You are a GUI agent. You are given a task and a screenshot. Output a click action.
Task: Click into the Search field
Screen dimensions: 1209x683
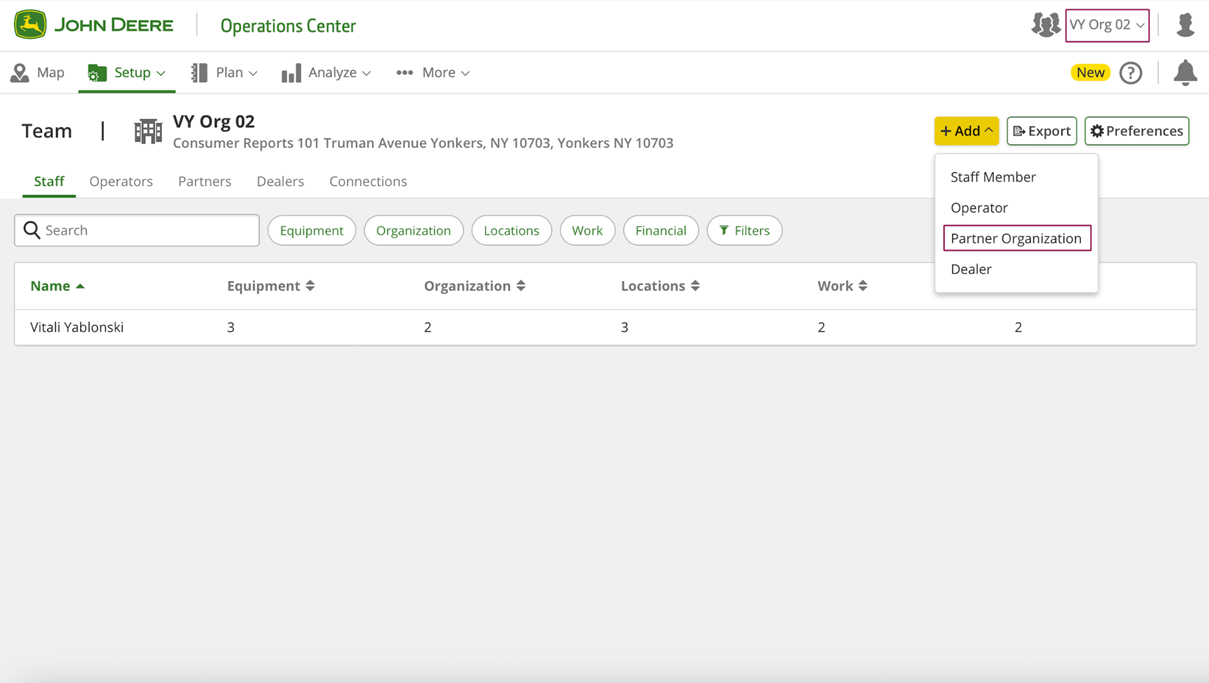(148, 230)
